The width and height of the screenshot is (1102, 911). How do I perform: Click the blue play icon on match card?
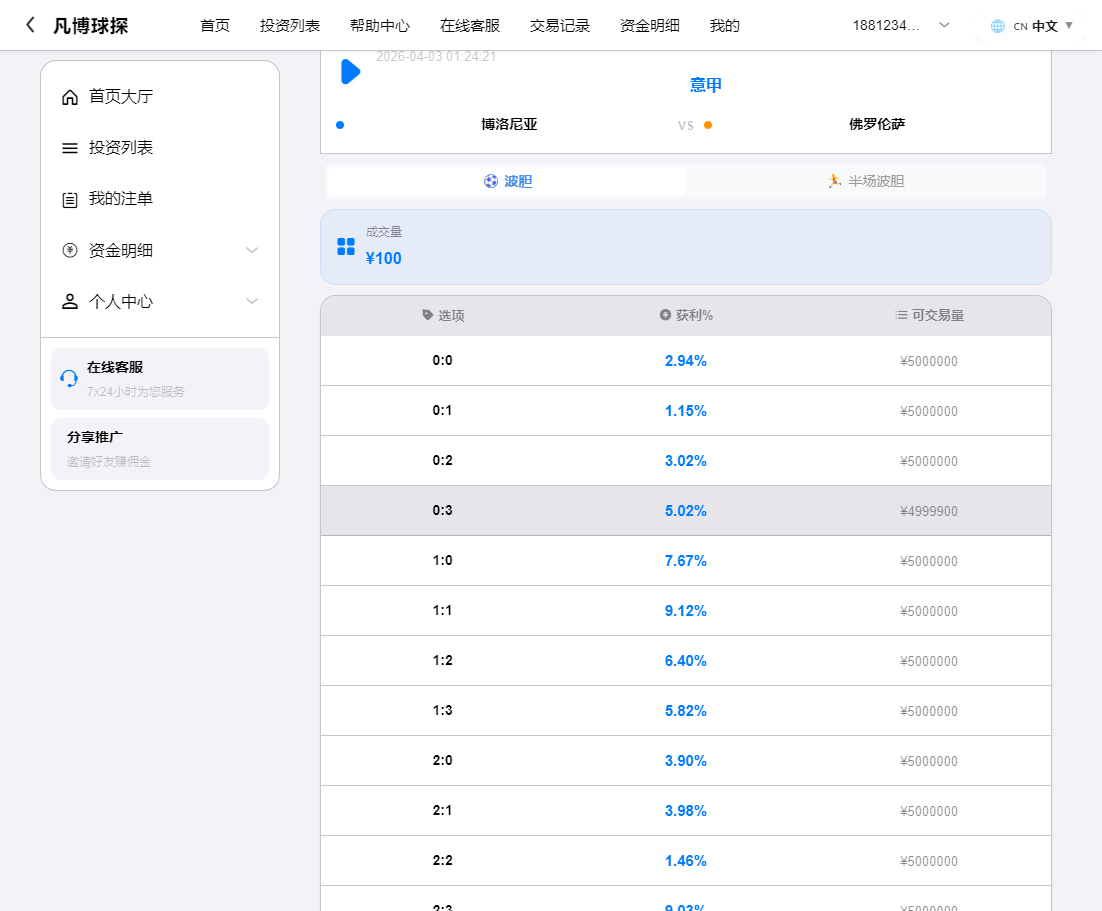350,71
